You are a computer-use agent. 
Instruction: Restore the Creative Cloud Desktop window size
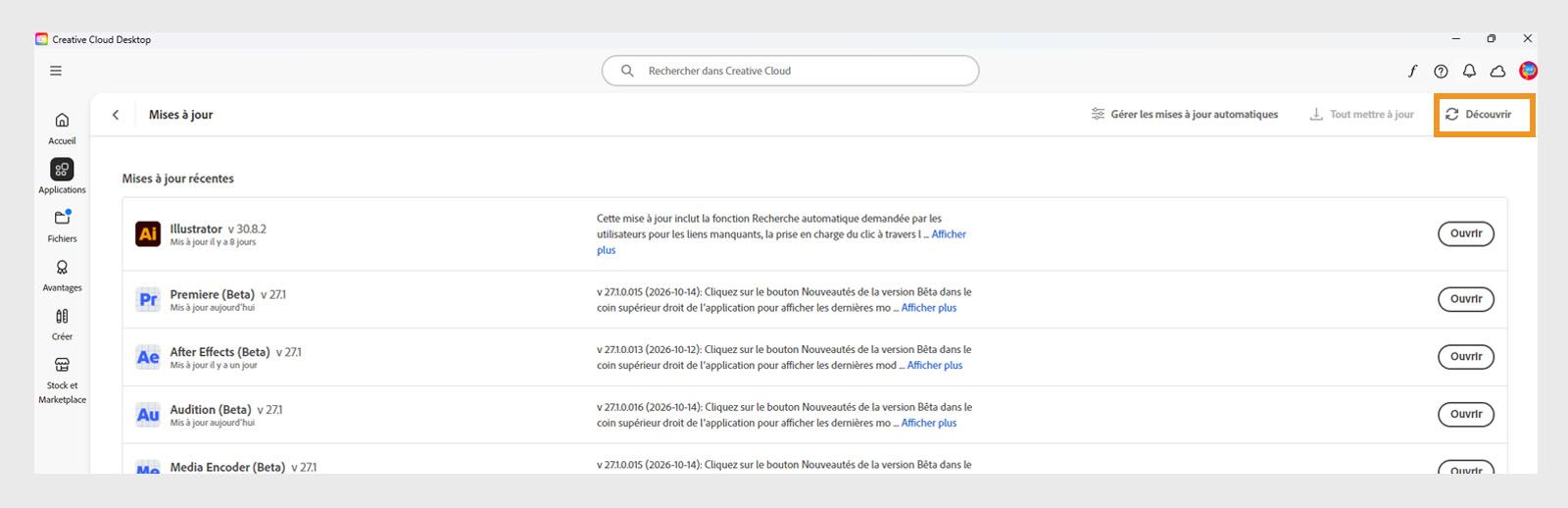(1492, 39)
